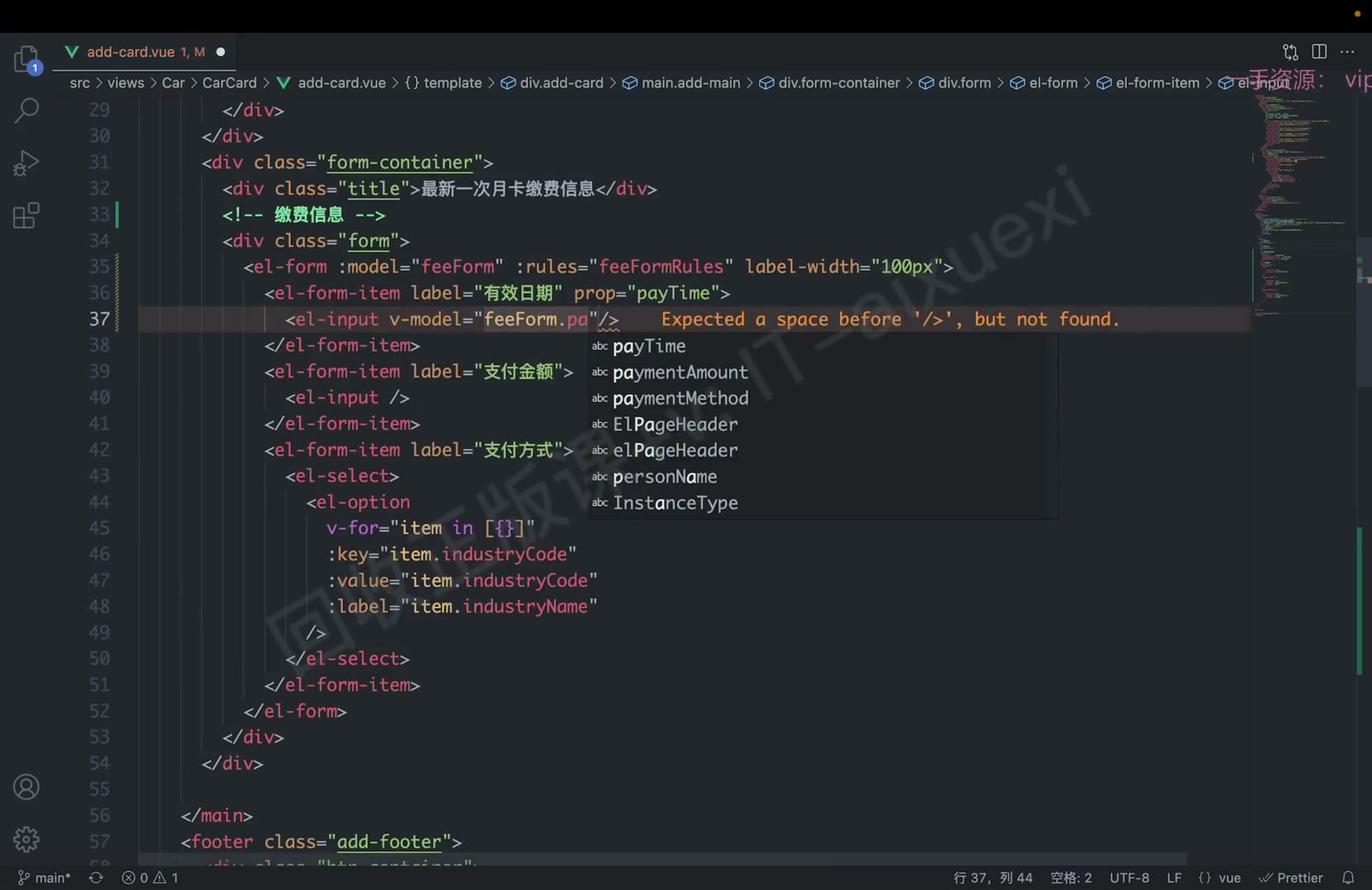Choose personName suggestion
Image resolution: width=1372 pixels, height=890 pixels.
[x=822, y=477]
